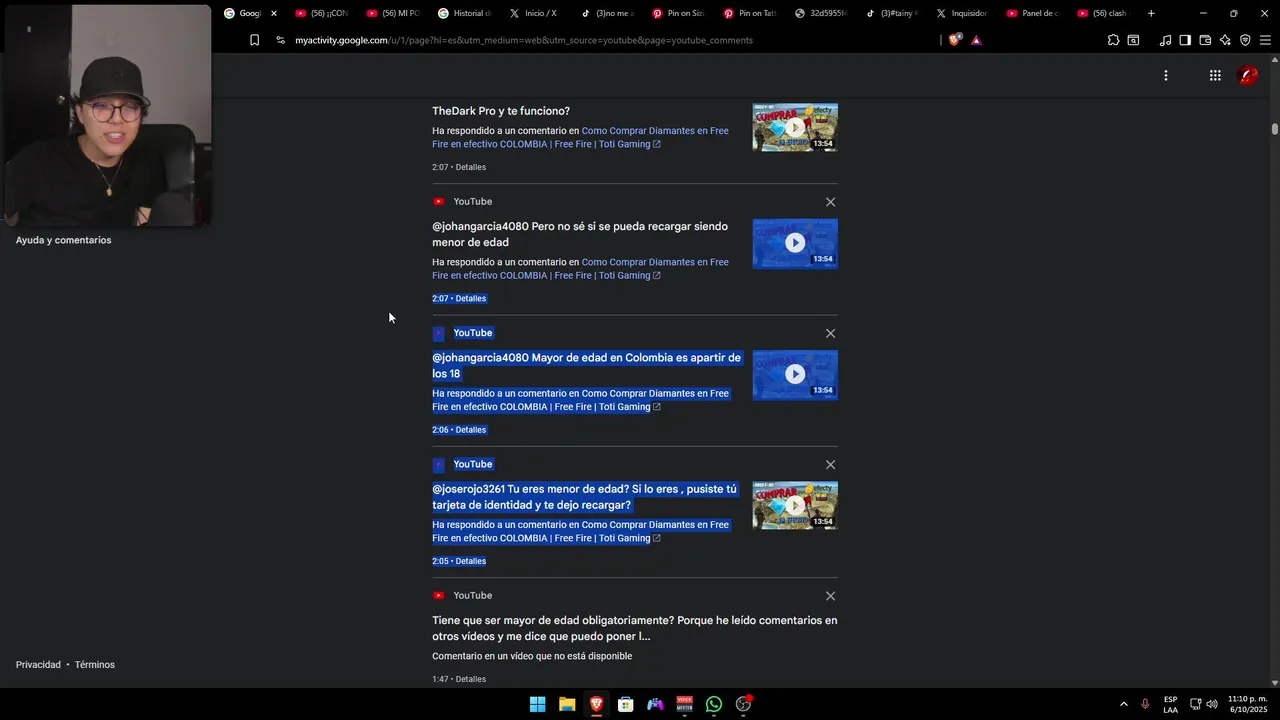Toggle the browser sidebar panel icon
1280x720 pixels.
(1185, 40)
